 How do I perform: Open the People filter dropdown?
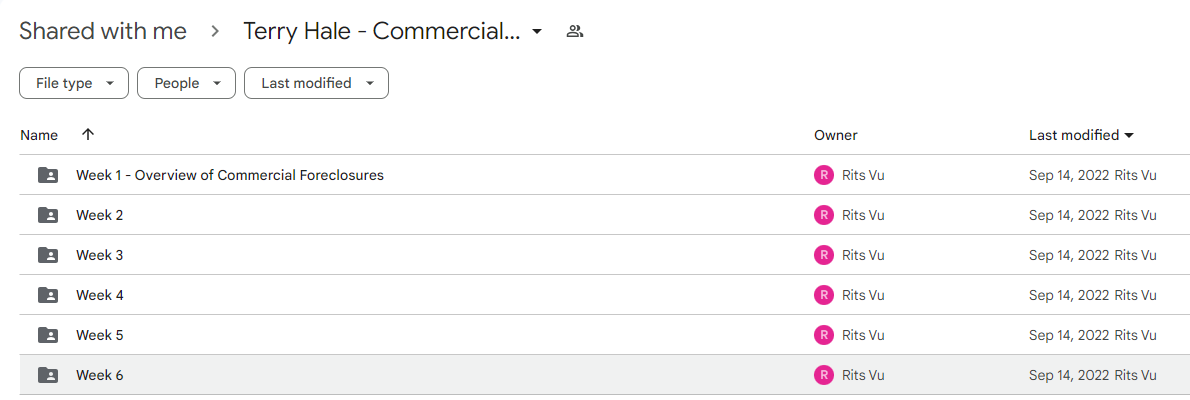(186, 83)
